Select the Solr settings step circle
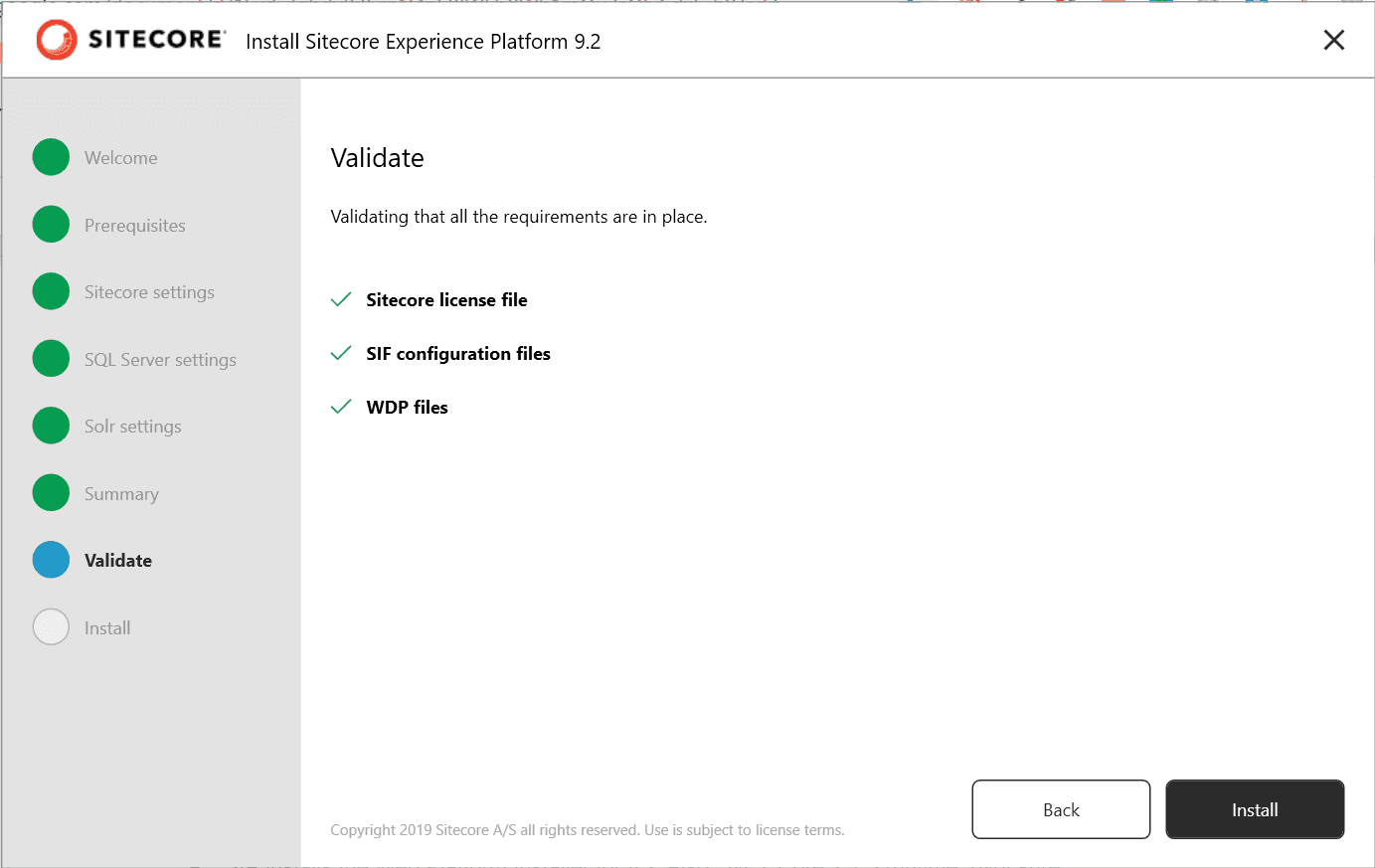The image size is (1375, 868). (x=51, y=426)
